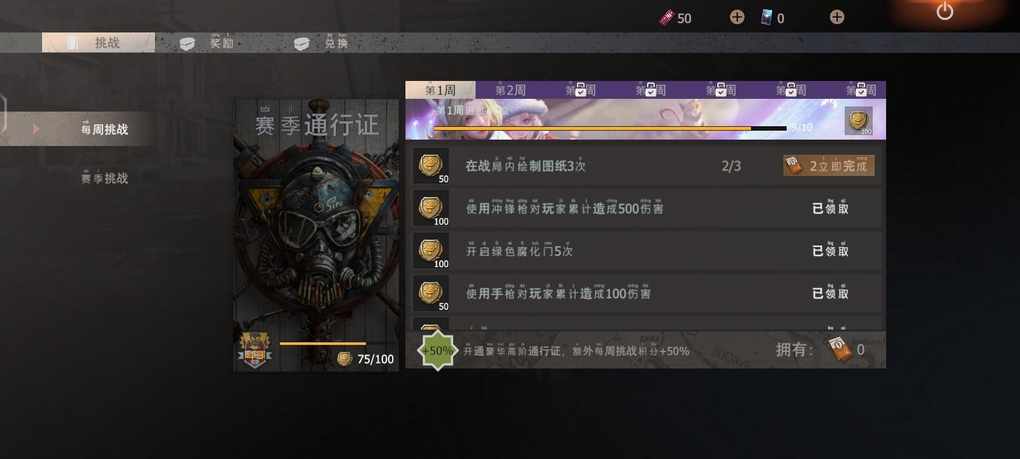
Task: Click 已领取 on the 冲锋枪 500伤害 task
Action: [x=830, y=209]
